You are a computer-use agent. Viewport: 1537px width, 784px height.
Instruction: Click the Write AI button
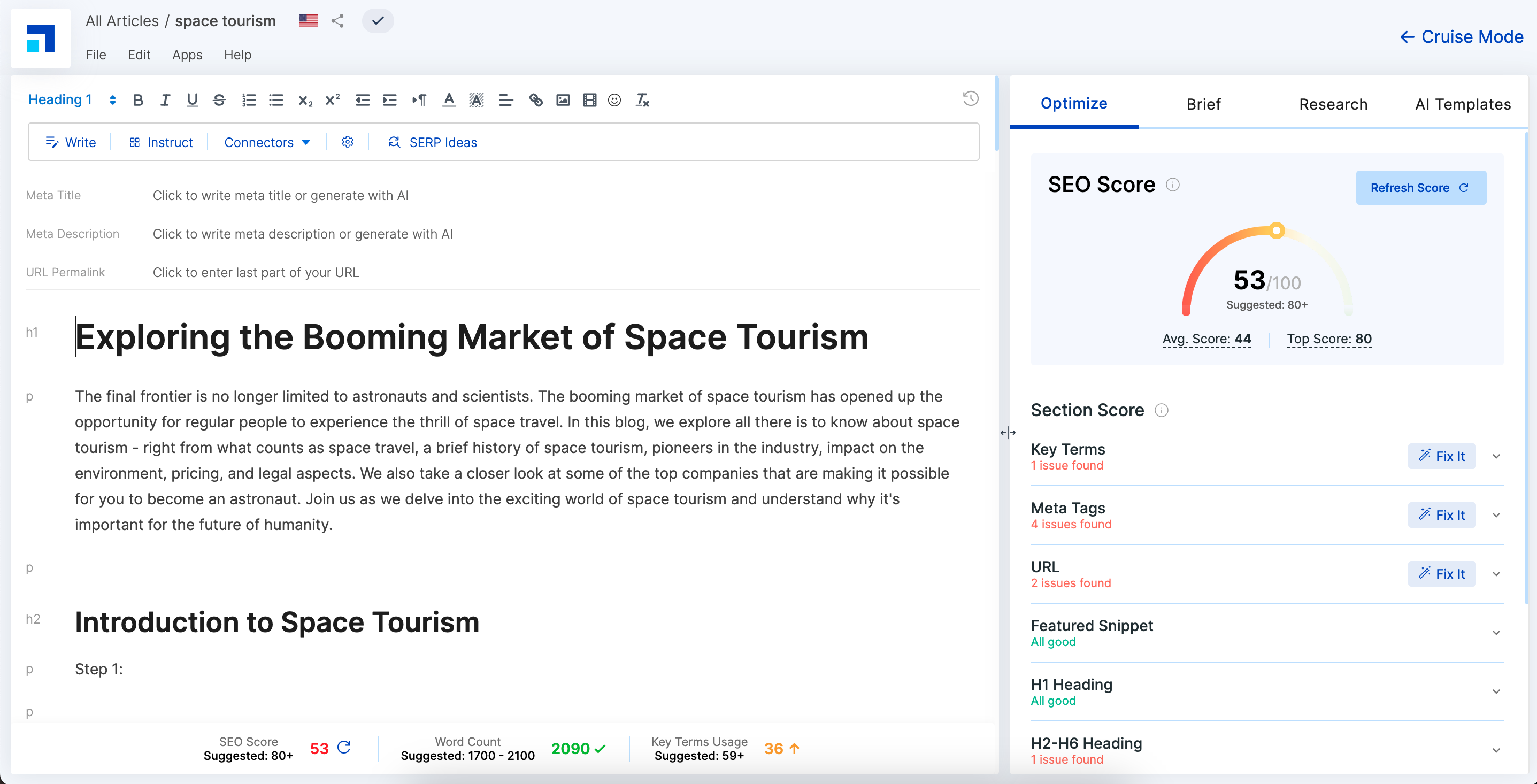coord(71,143)
